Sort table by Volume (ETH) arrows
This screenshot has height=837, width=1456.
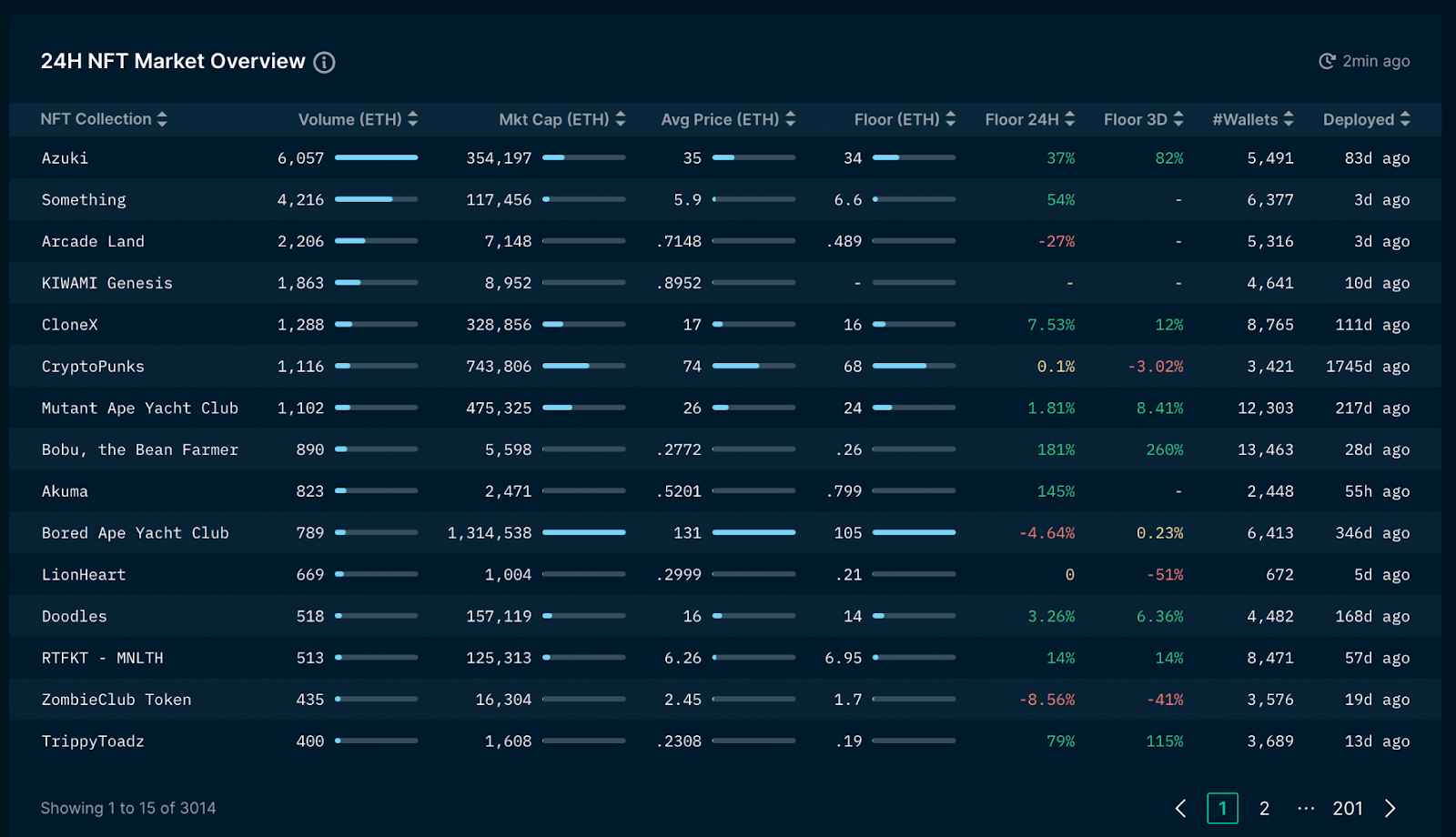pyautogui.click(x=413, y=119)
